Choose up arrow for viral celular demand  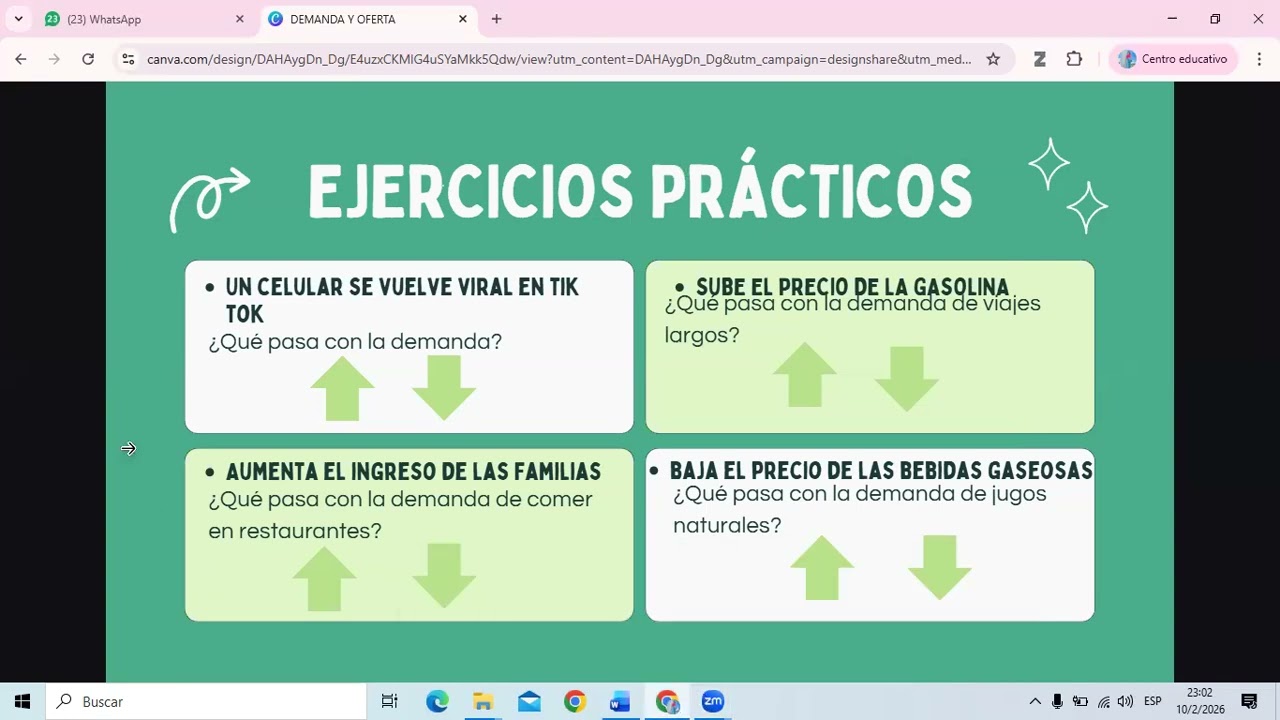[343, 388]
